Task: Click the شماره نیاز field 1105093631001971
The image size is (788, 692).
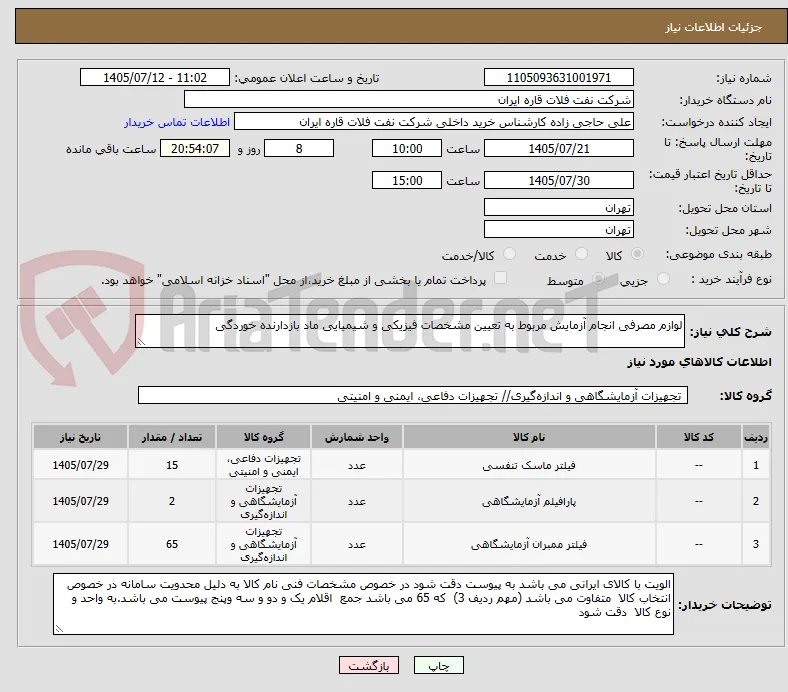Action: [558, 78]
